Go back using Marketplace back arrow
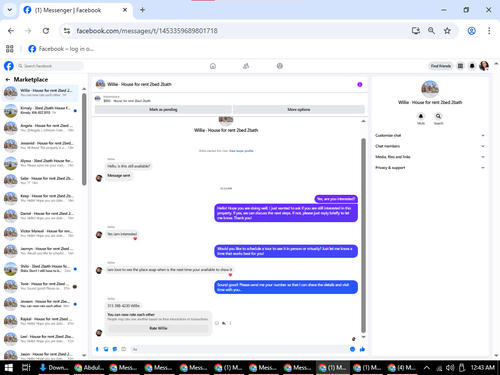Viewport: 500px width, 375px height. 8,80
